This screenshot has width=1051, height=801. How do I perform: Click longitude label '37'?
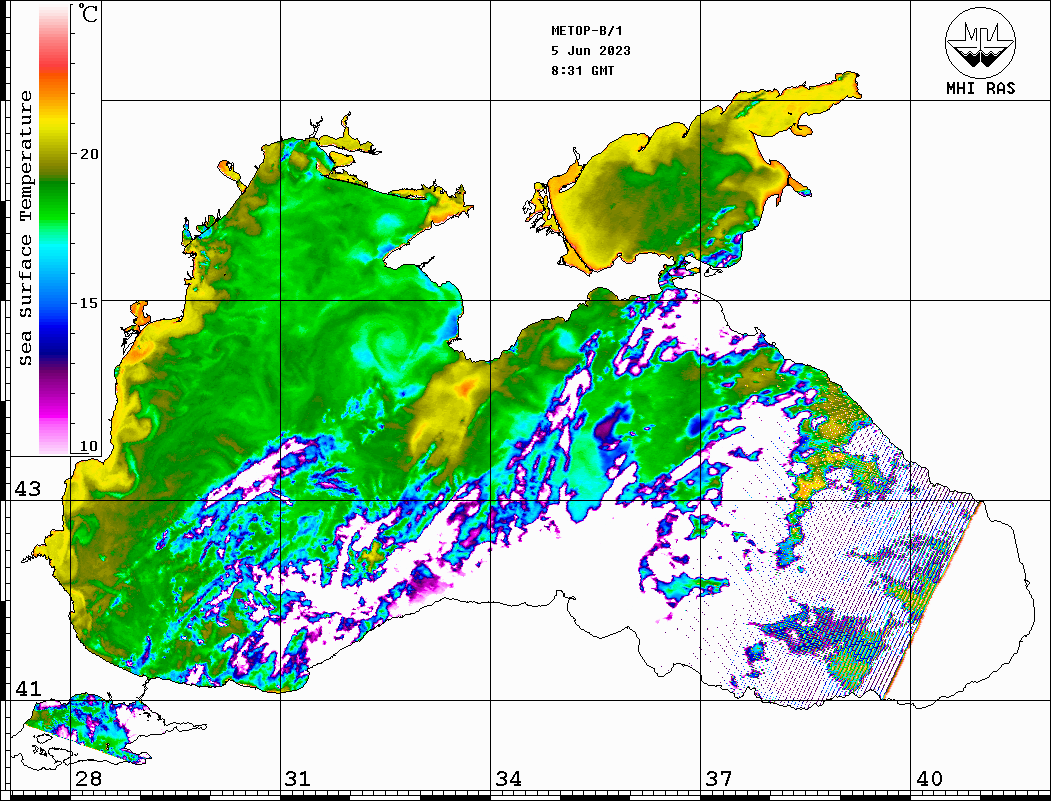pos(719,779)
